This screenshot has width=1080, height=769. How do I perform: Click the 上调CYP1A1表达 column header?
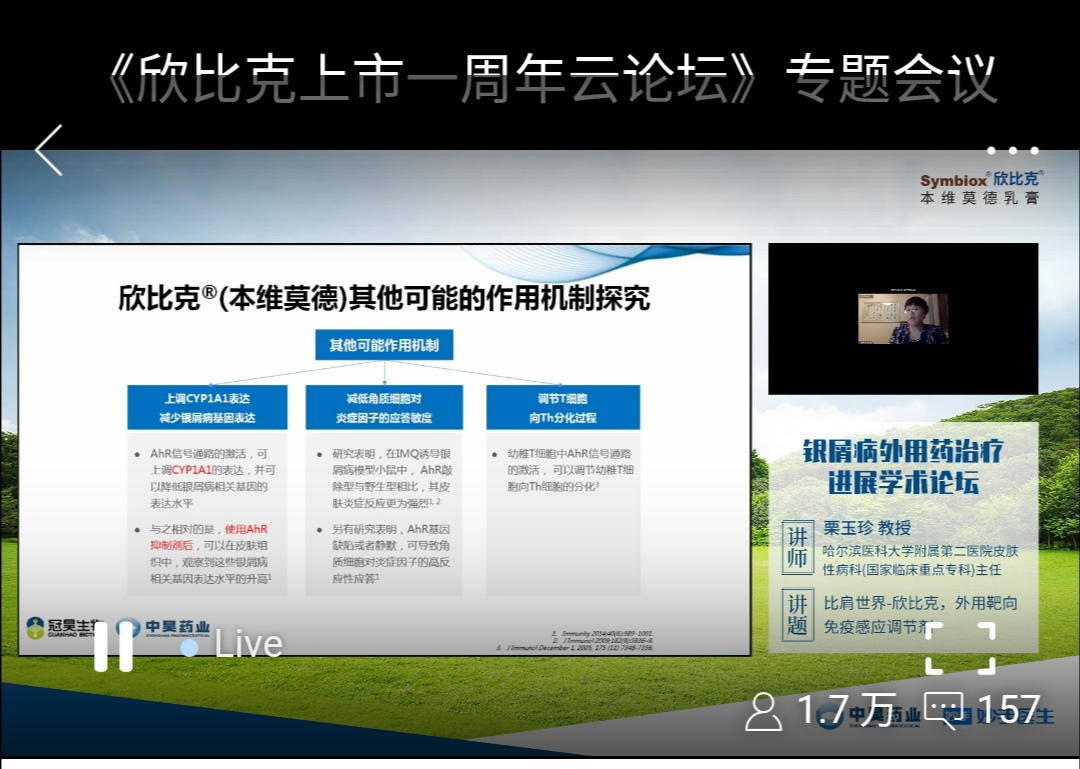pos(207,408)
